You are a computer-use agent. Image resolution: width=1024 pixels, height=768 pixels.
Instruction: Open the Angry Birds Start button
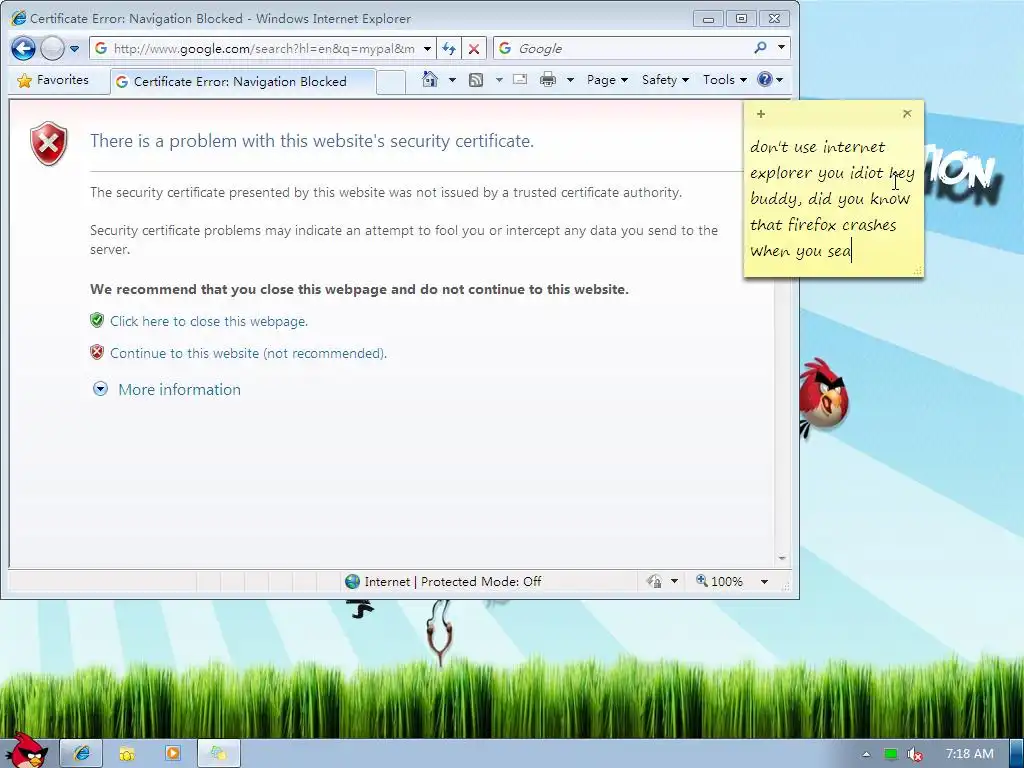(27, 751)
